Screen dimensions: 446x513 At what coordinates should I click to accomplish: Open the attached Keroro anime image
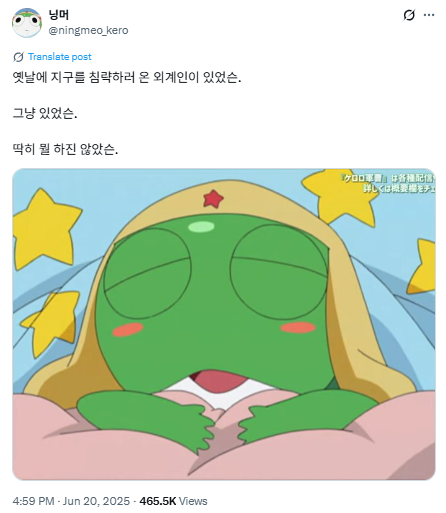(x=224, y=324)
